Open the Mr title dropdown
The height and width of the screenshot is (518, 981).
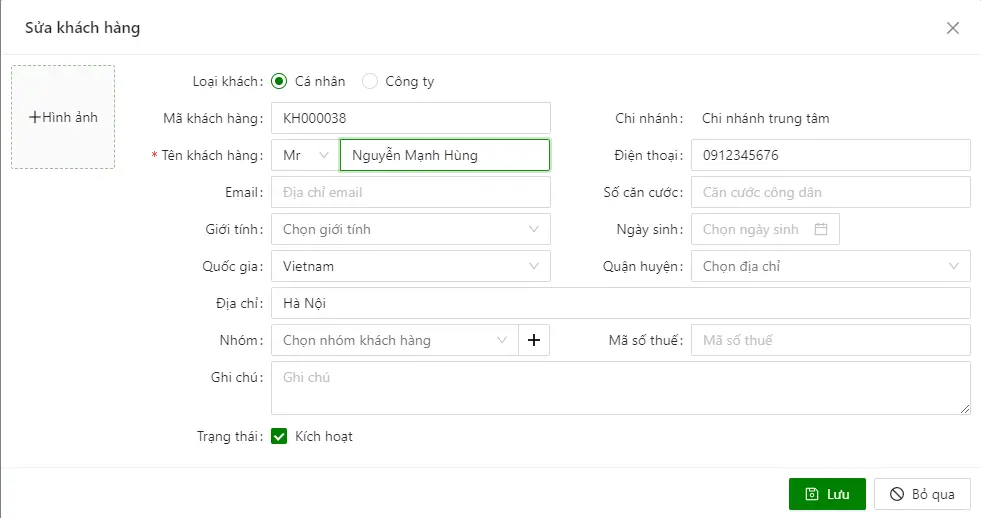305,155
